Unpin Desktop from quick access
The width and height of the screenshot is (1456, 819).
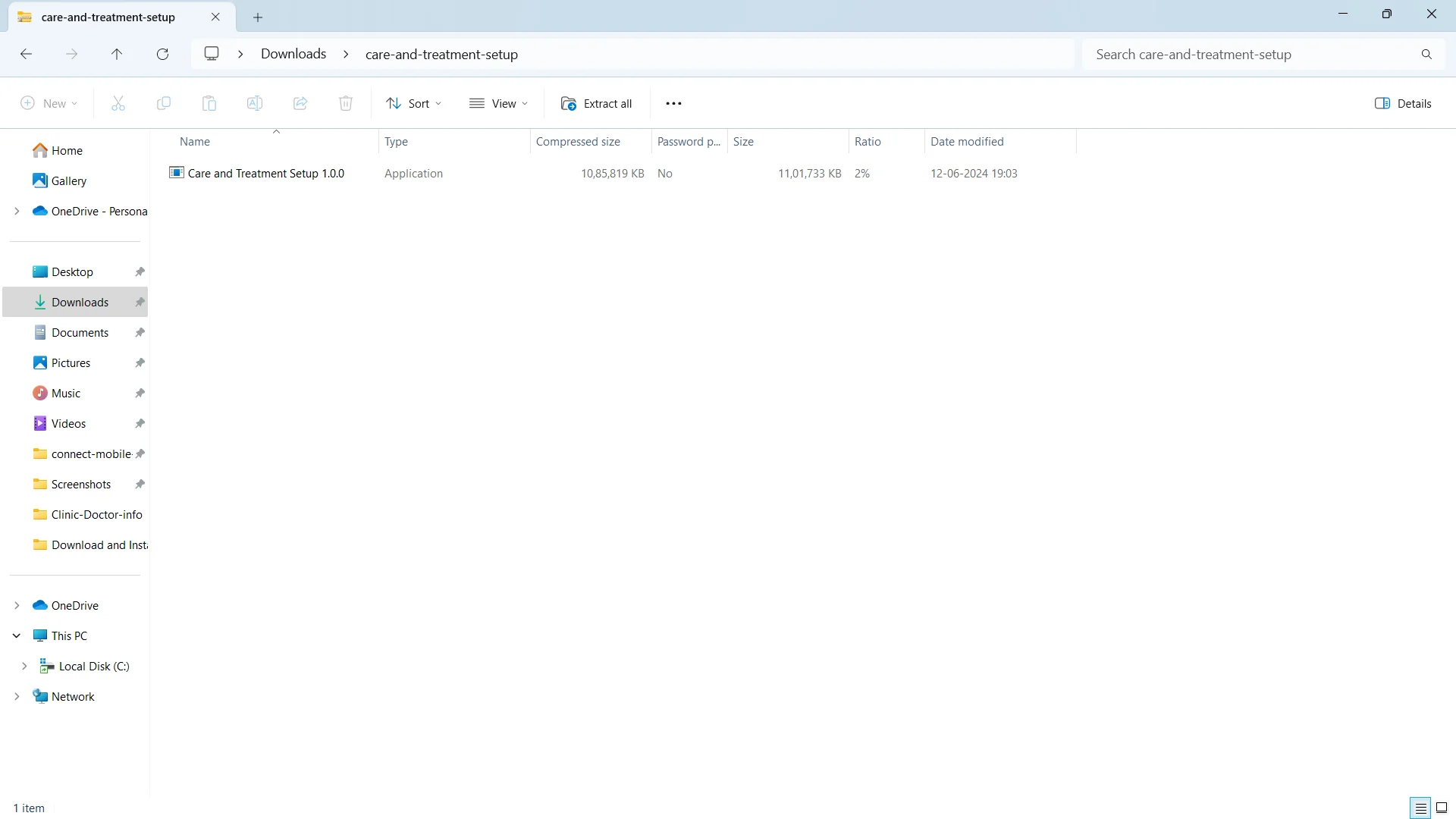click(140, 272)
